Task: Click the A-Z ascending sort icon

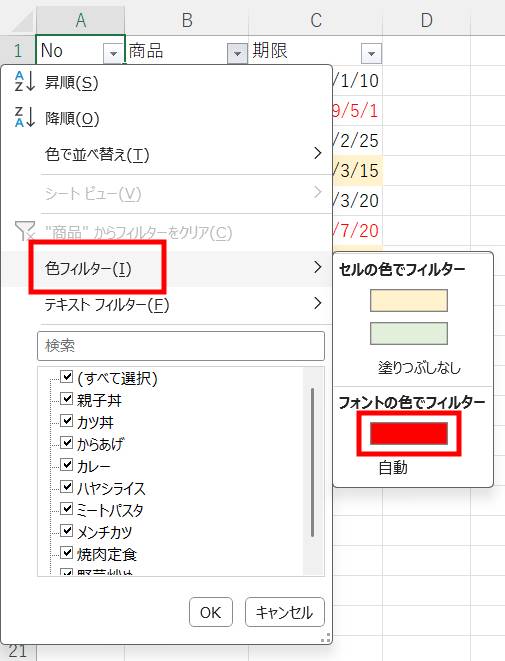Action: pyautogui.click(x=24, y=81)
